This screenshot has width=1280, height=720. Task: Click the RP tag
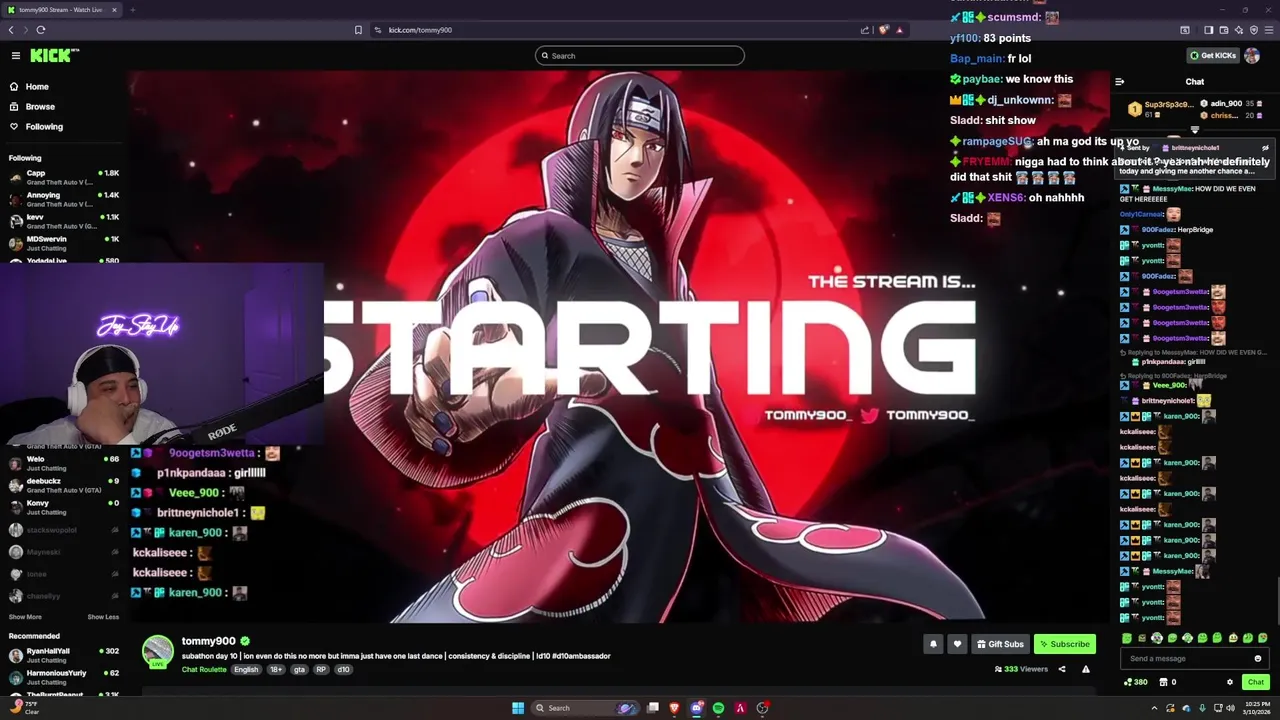321,670
